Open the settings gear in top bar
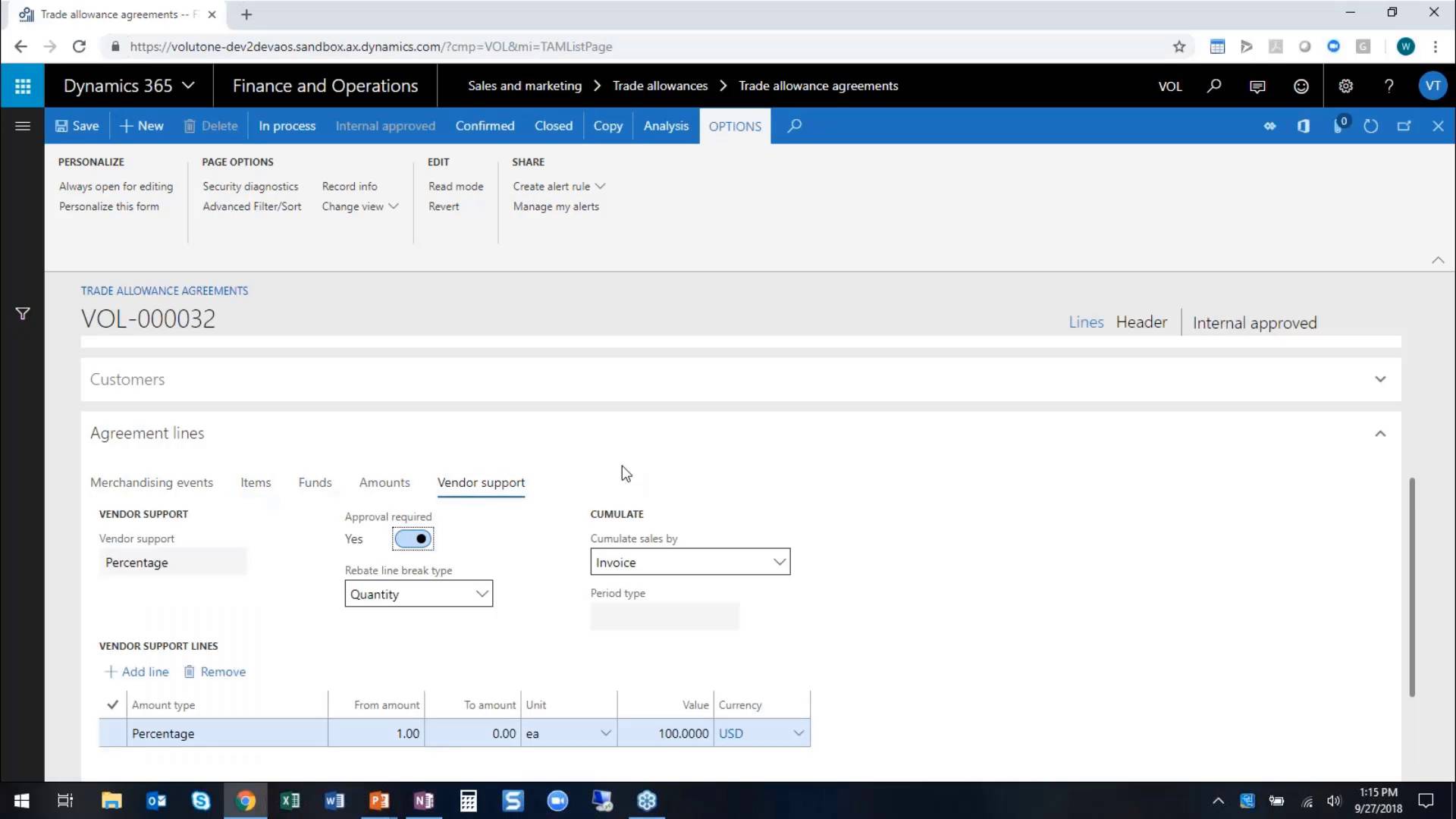Screen dimensions: 1456x819 pos(1345,86)
